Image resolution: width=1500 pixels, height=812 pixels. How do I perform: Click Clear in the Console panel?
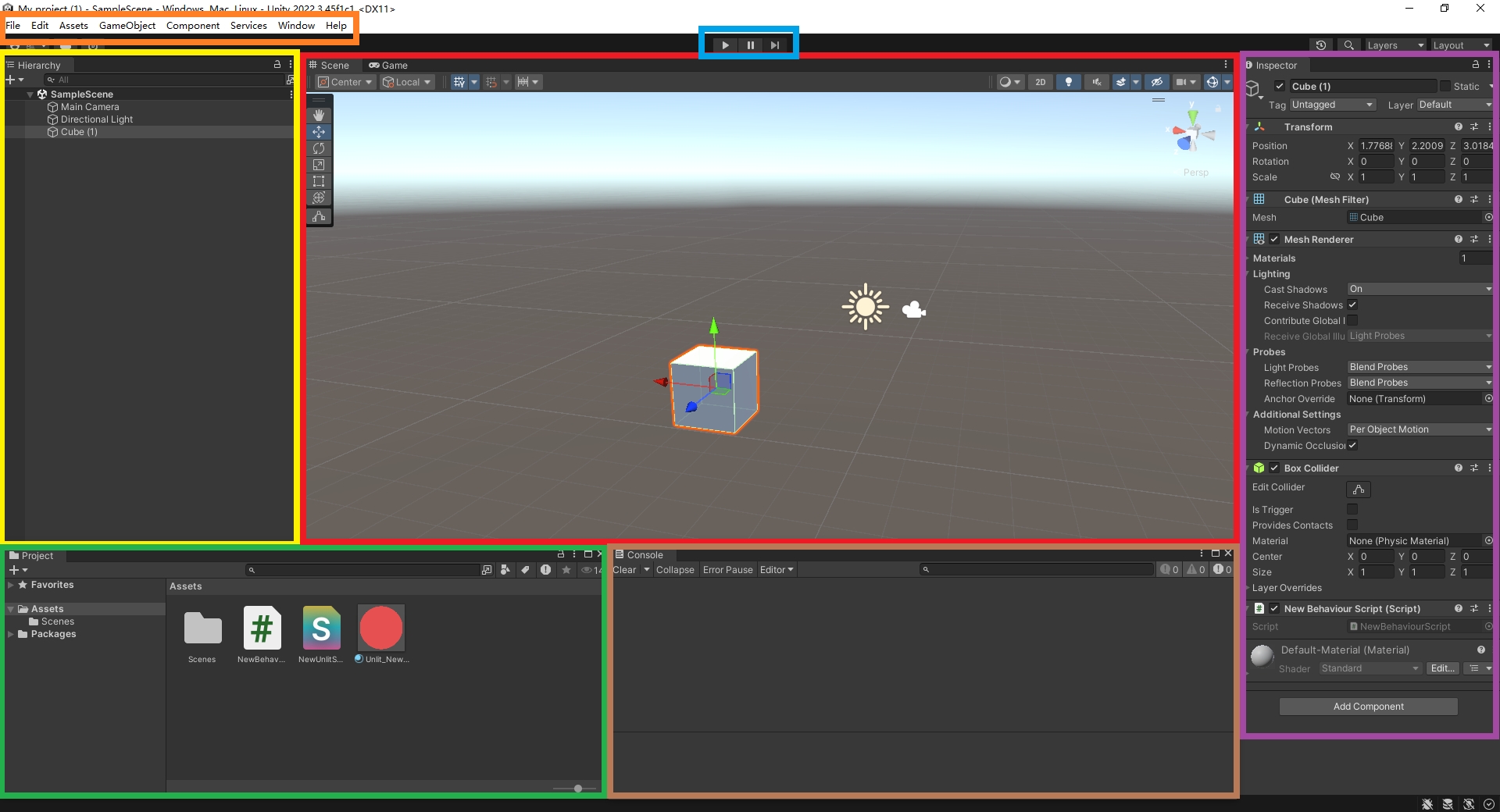[624, 570]
